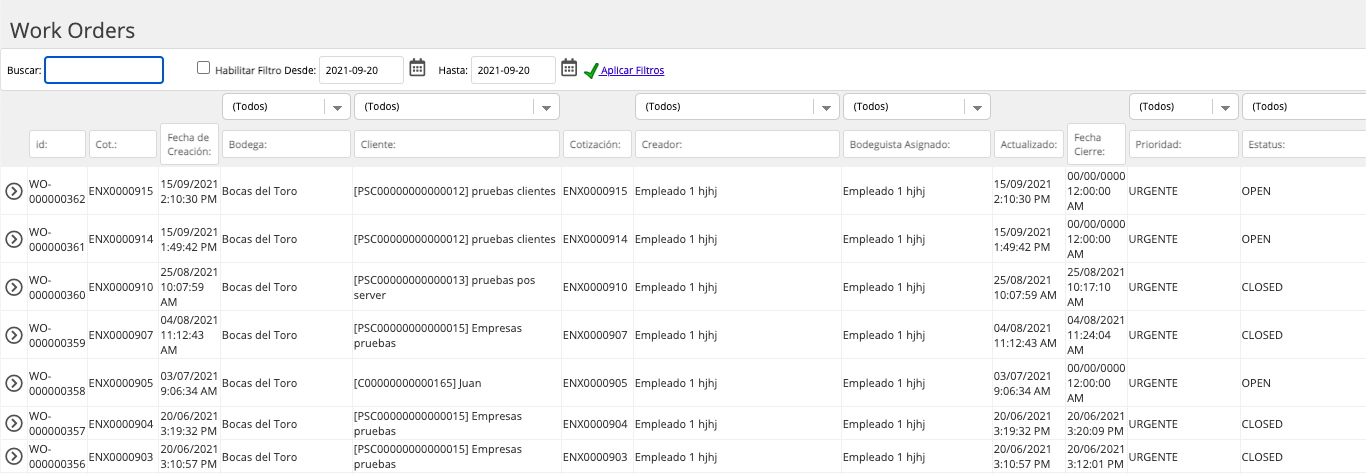Open the Bodeguista Asignado (Todos) dropdown
Image resolution: width=1366 pixels, height=474 pixels.
point(917,106)
